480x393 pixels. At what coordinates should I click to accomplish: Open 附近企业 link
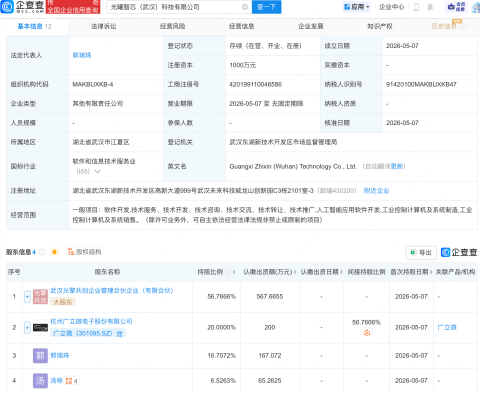click(x=376, y=191)
